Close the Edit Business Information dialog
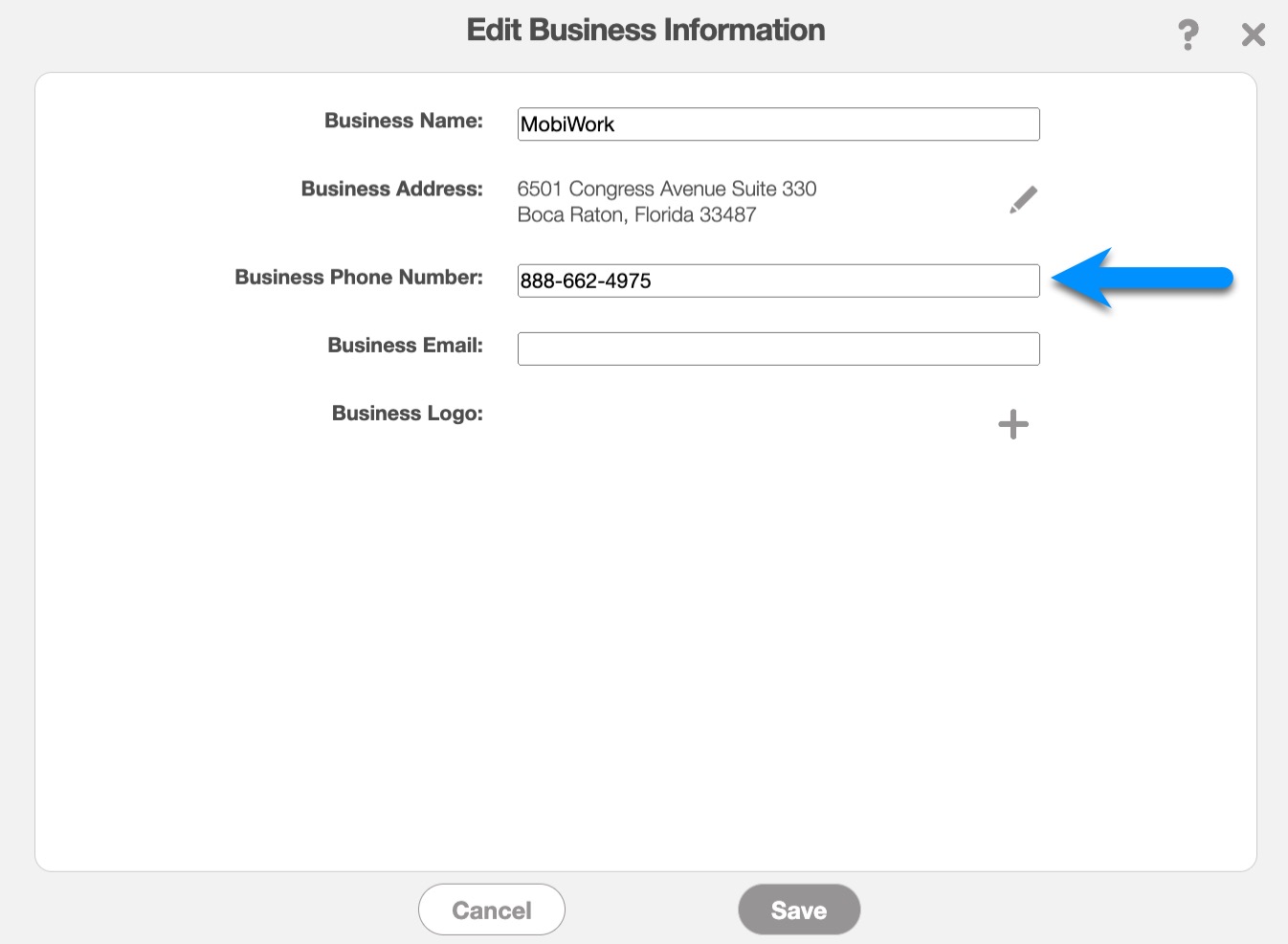This screenshot has width=1288, height=944. (1253, 35)
